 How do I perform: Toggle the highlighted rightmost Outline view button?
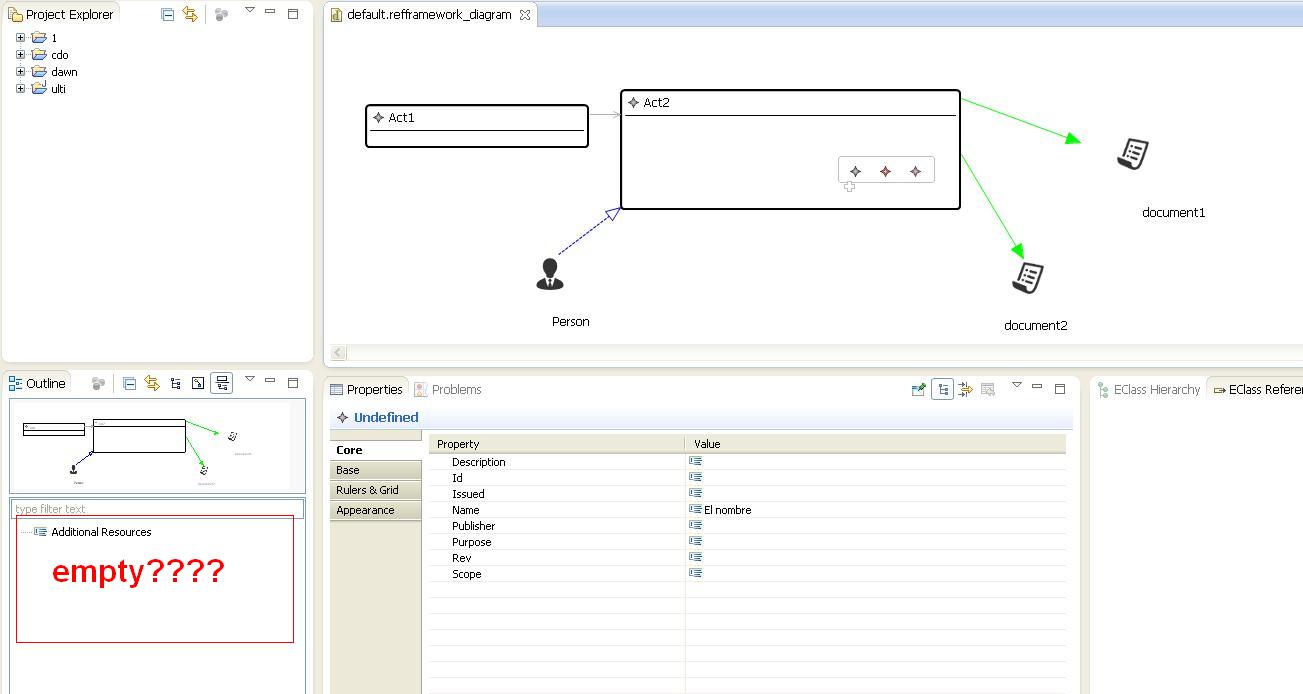coord(222,383)
